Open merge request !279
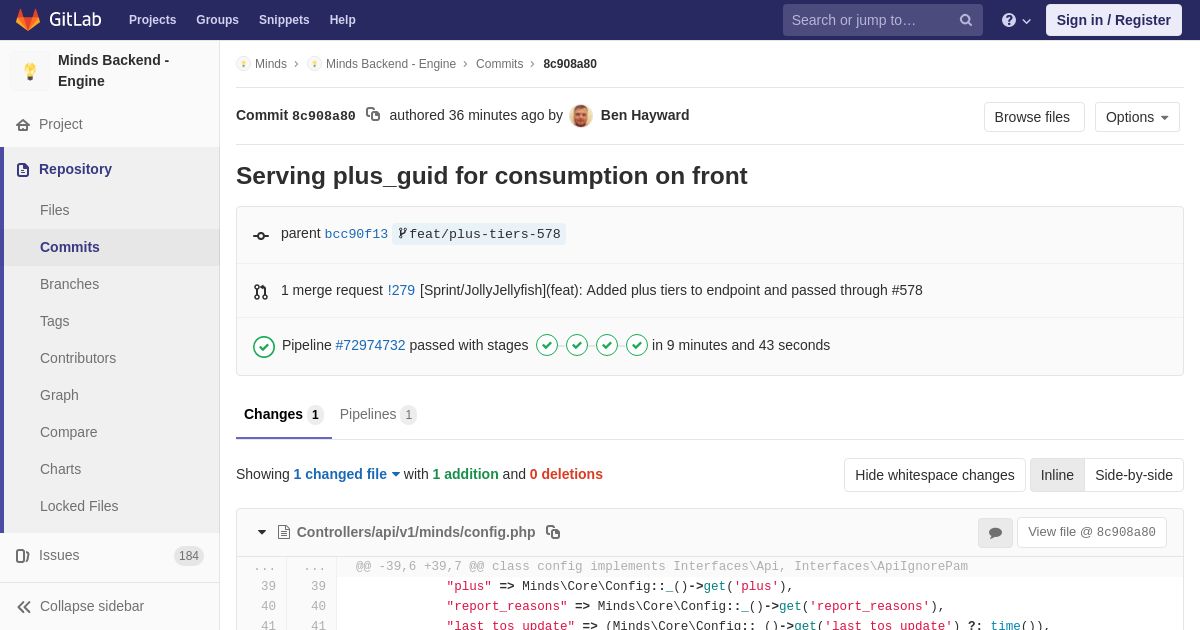1200x630 pixels. click(x=401, y=290)
